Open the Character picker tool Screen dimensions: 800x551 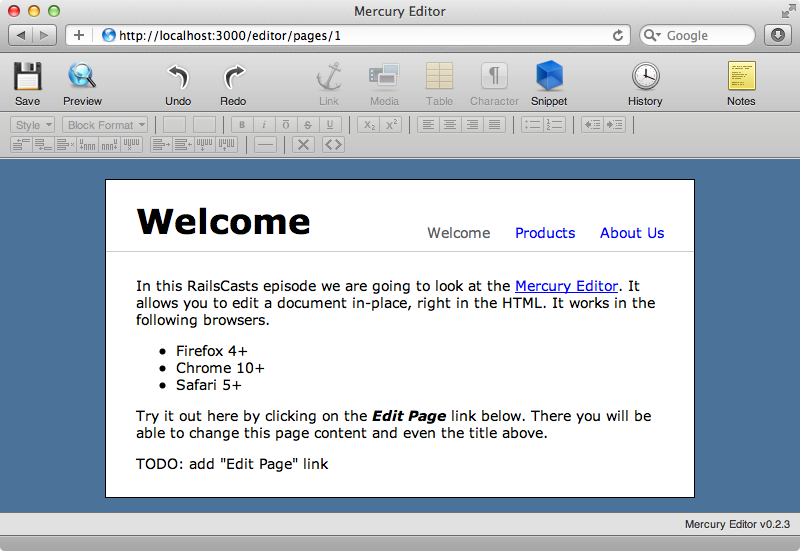tap(494, 84)
